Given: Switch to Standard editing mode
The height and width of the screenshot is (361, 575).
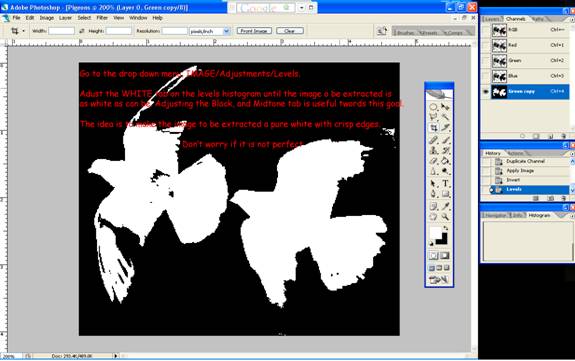Looking at the screenshot, I should point(433,256).
